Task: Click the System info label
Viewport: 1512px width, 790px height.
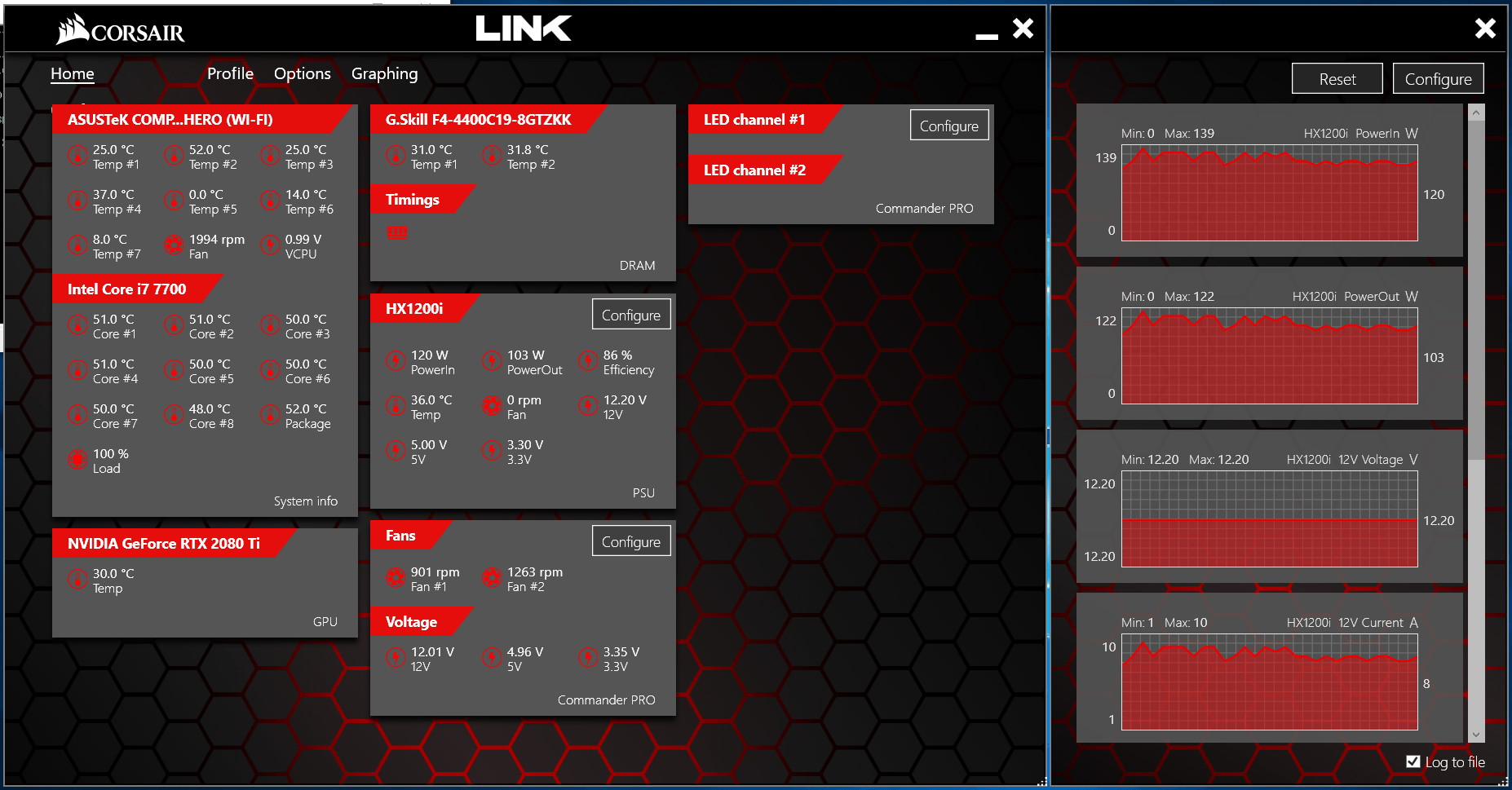Action: pos(305,501)
